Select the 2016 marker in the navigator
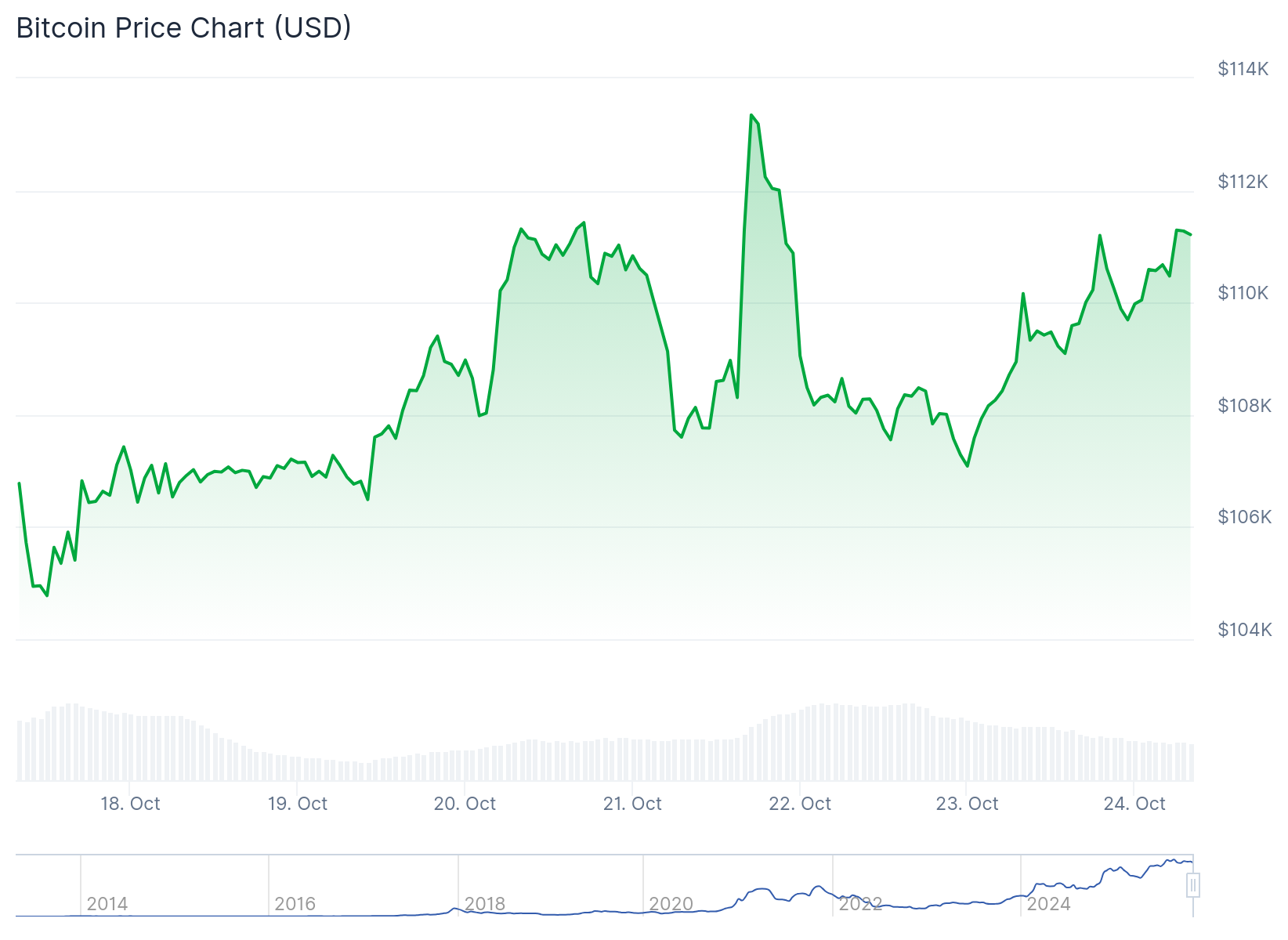Viewport: 1288px width, 940px height. pos(295,904)
